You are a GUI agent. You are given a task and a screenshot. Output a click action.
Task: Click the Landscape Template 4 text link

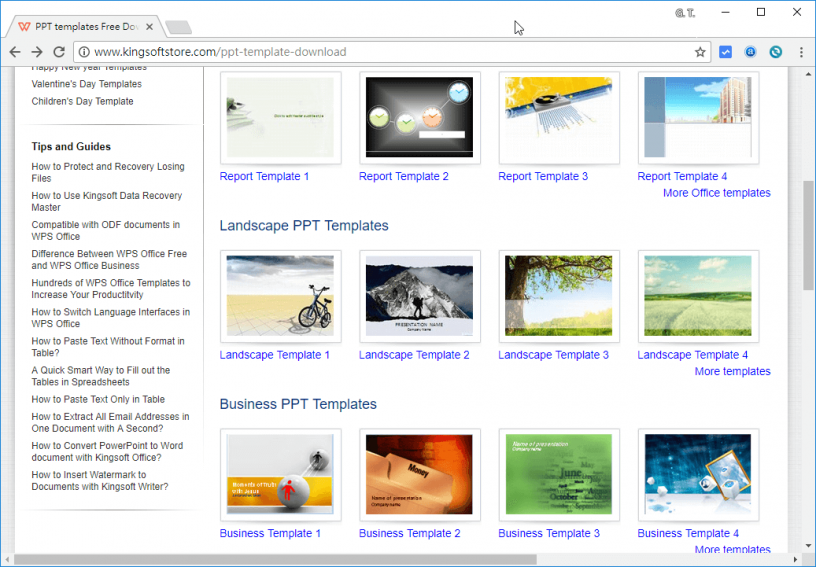(693, 355)
